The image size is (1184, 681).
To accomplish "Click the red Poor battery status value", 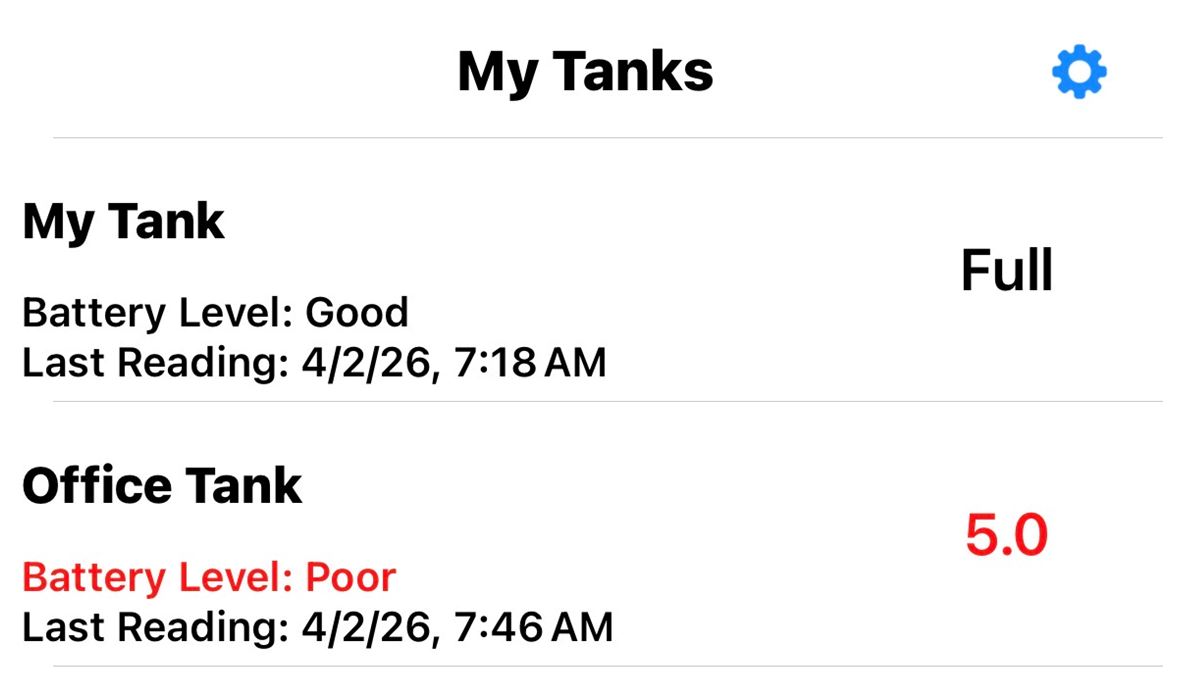I will coord(350,577).
